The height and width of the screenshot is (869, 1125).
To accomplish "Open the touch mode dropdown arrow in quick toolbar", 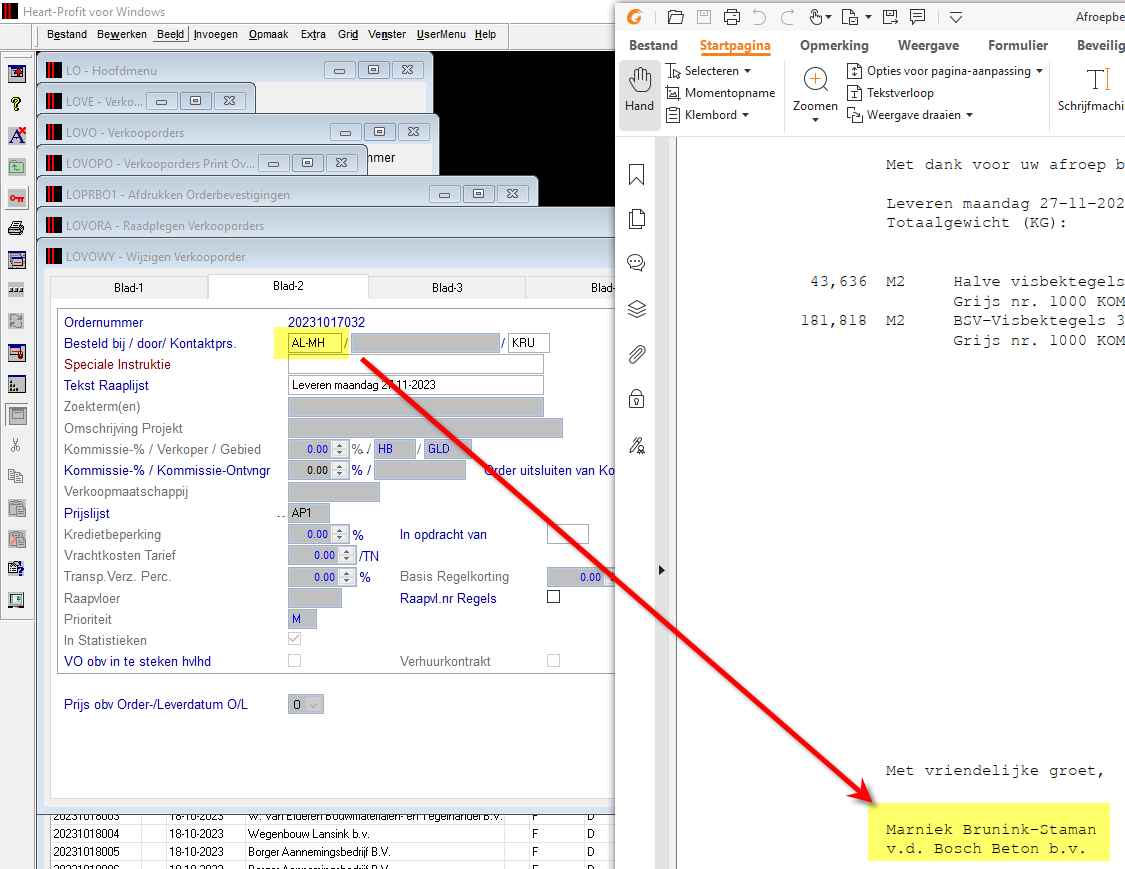I will point(829,17).
